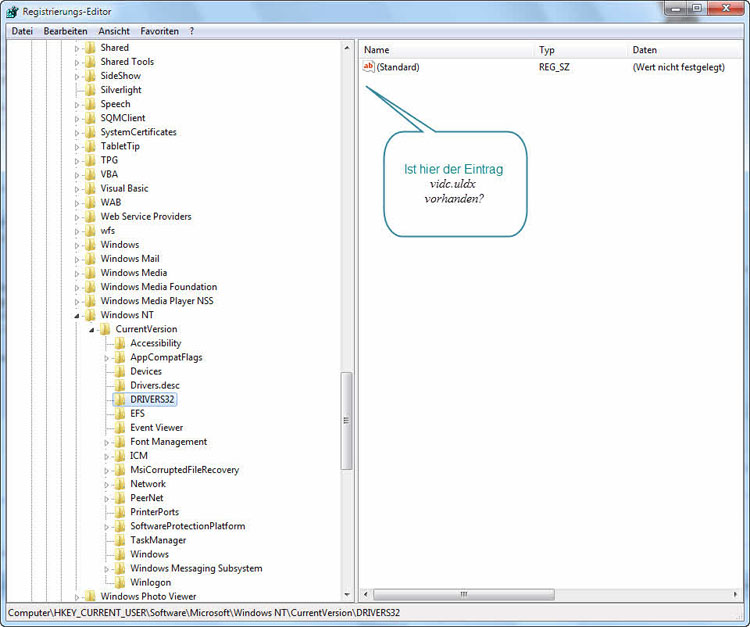Click the Winlogon folder icon
This screenshot has height=627, width=750.
point(119,582)
